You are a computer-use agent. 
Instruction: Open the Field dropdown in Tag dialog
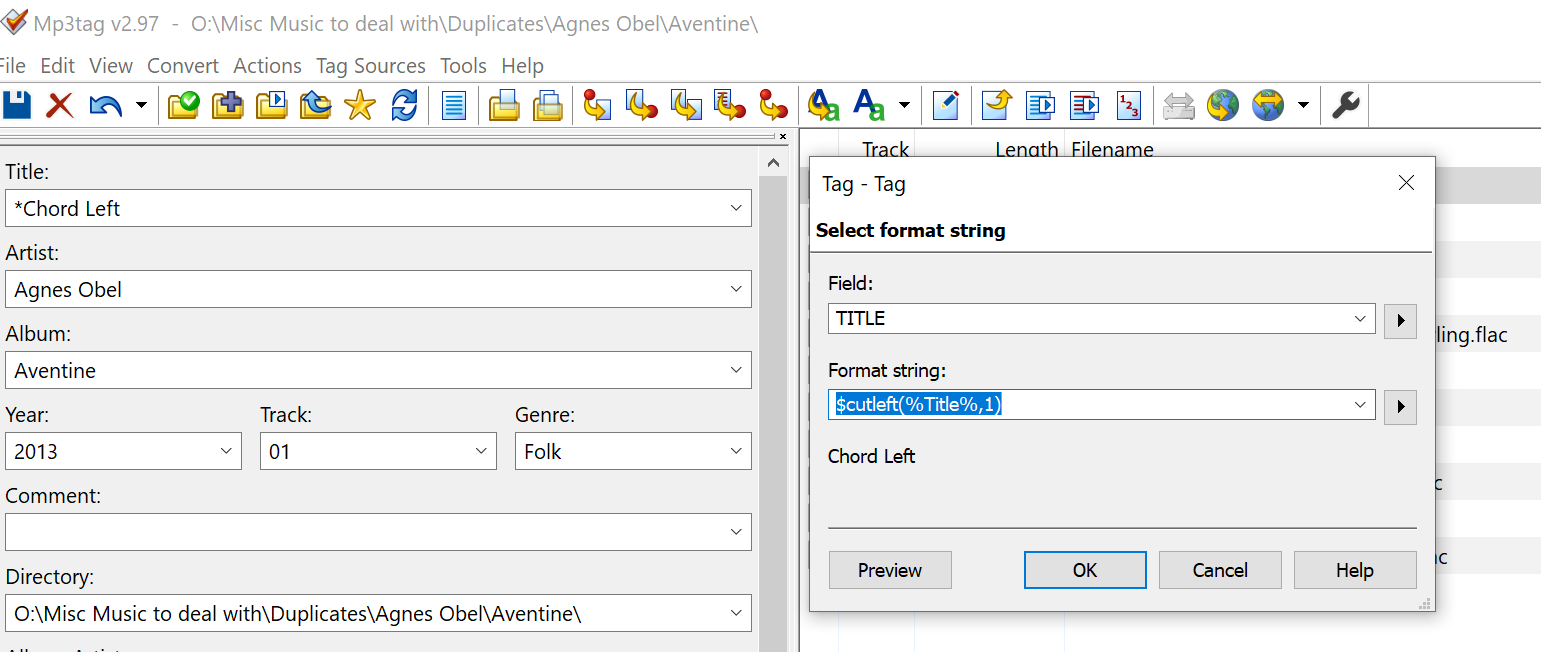tap(1360, 317)
